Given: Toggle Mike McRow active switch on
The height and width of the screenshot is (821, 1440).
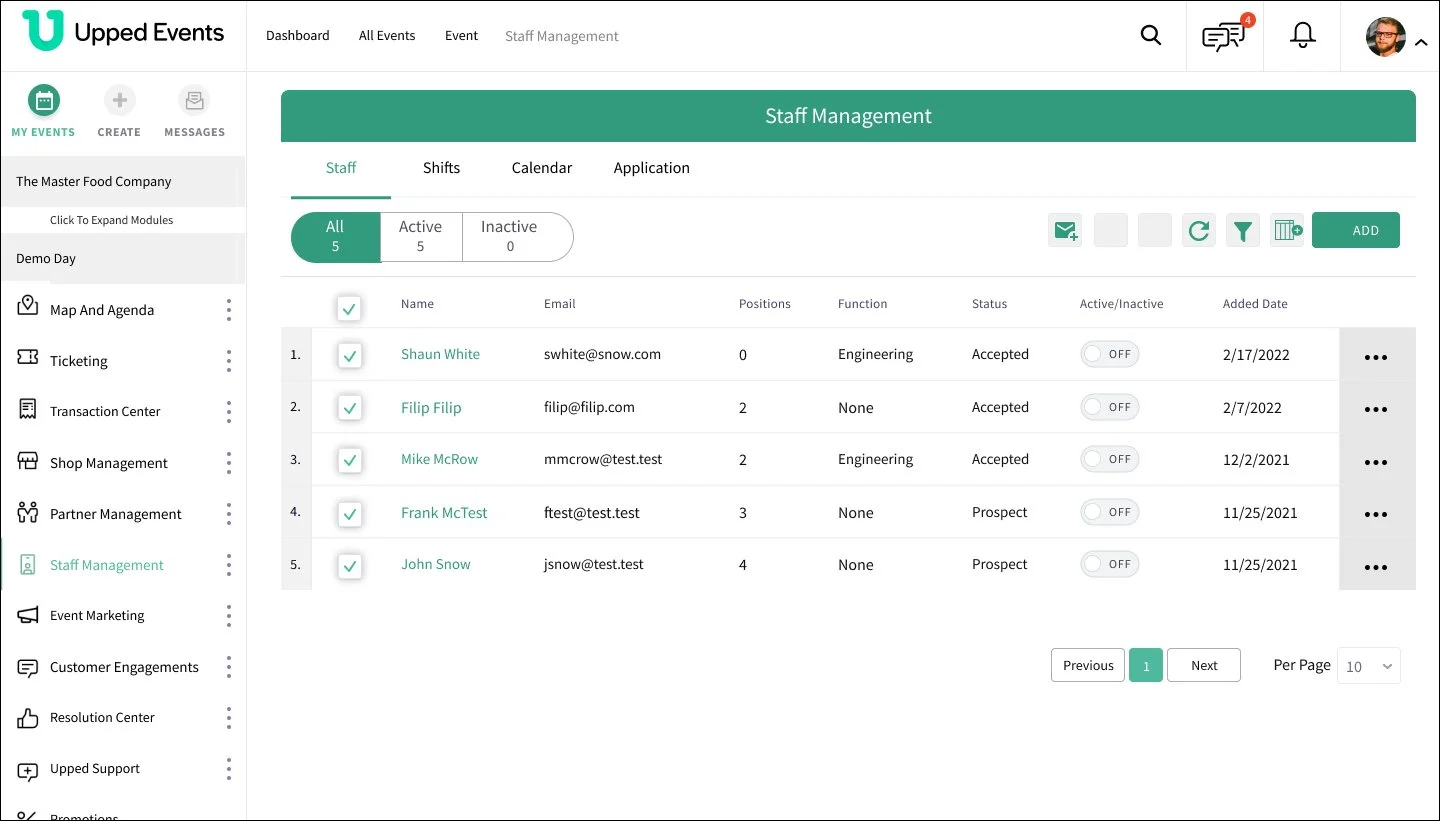Looking at the screenshot, I should (x=1110, y=459).
